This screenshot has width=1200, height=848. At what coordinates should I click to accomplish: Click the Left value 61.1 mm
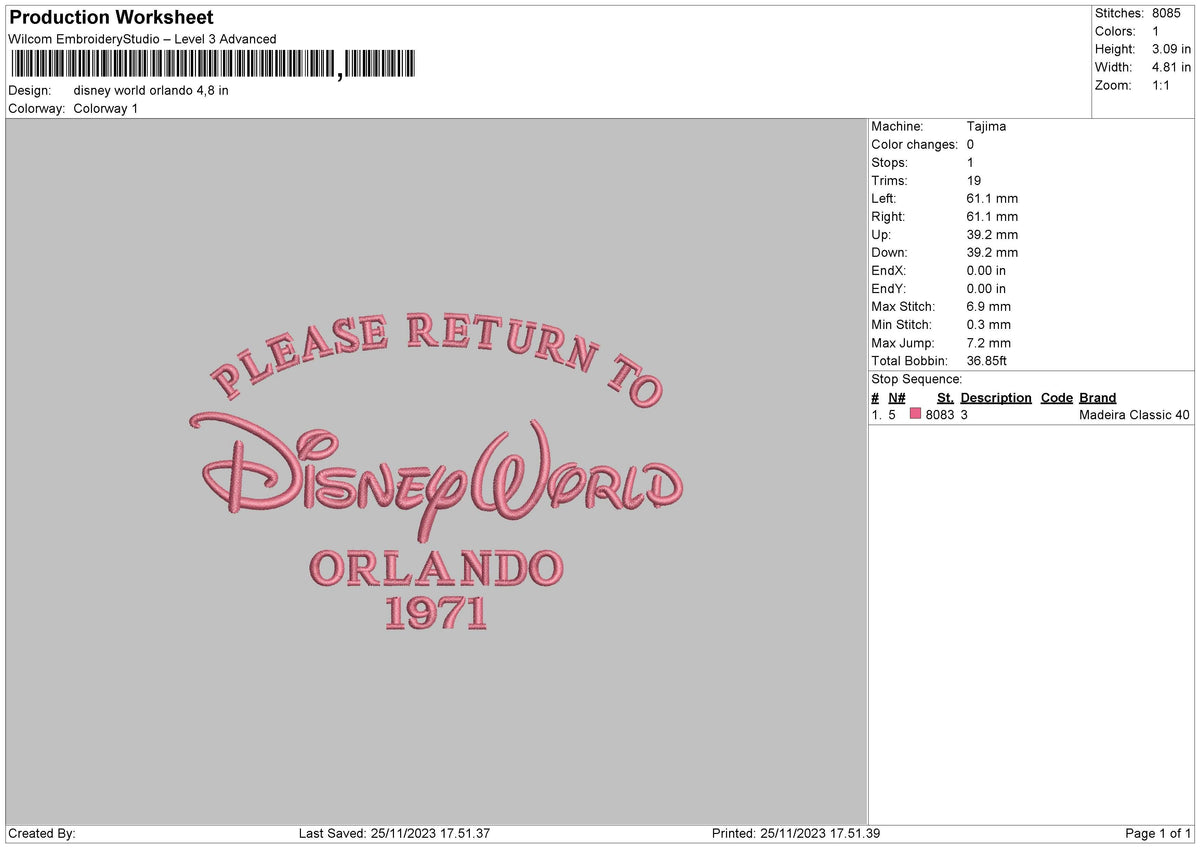click(x=992, y=198)
